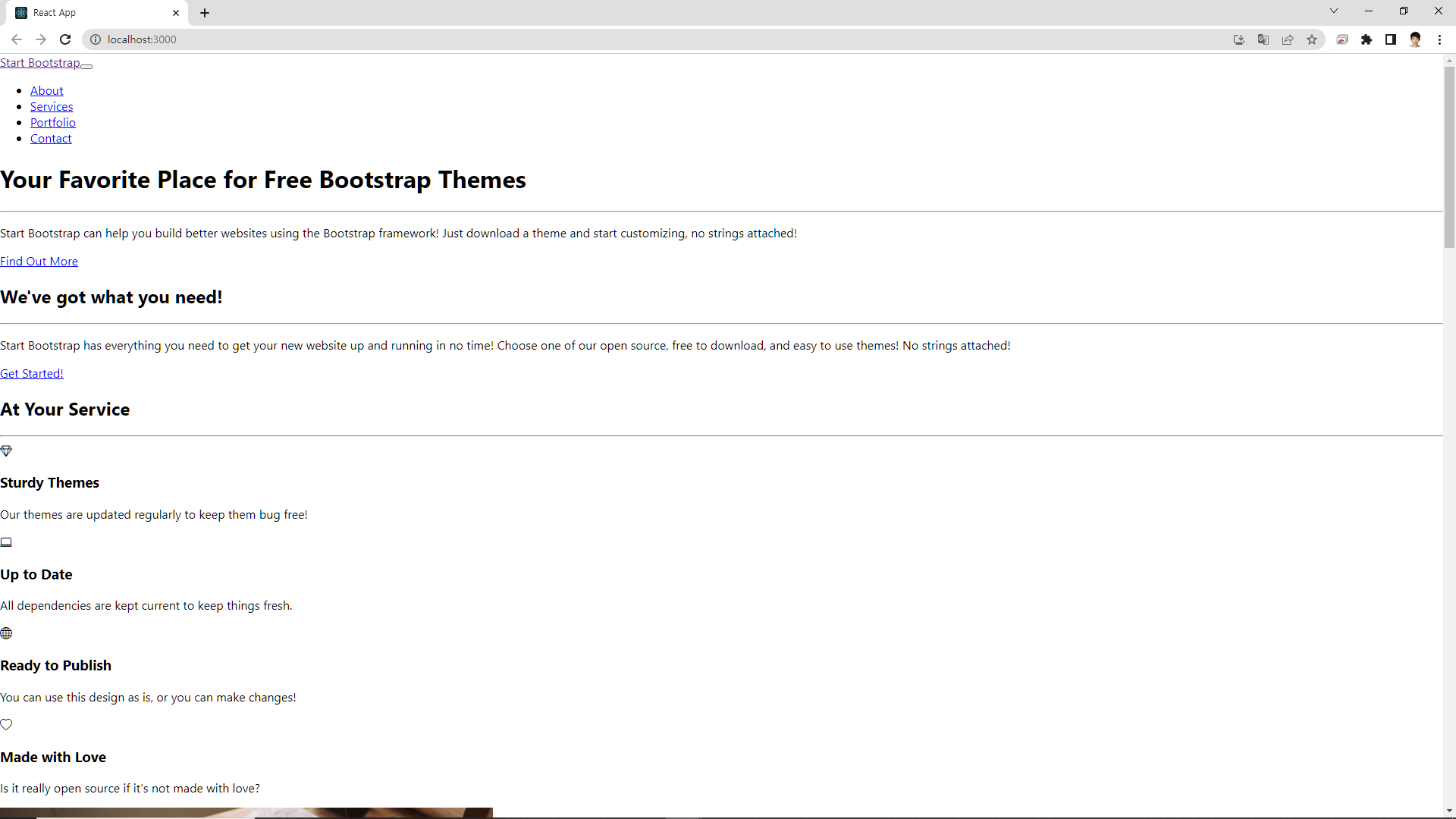Viewport: 1456px width, 819px height.
Task: Follow the Get Started! link
Action: coord(32,374)
